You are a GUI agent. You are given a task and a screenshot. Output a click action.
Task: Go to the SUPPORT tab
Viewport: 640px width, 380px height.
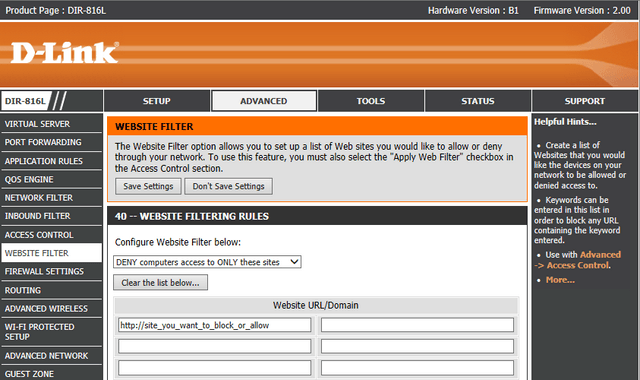pyautogui.click(x=585, y=101)
